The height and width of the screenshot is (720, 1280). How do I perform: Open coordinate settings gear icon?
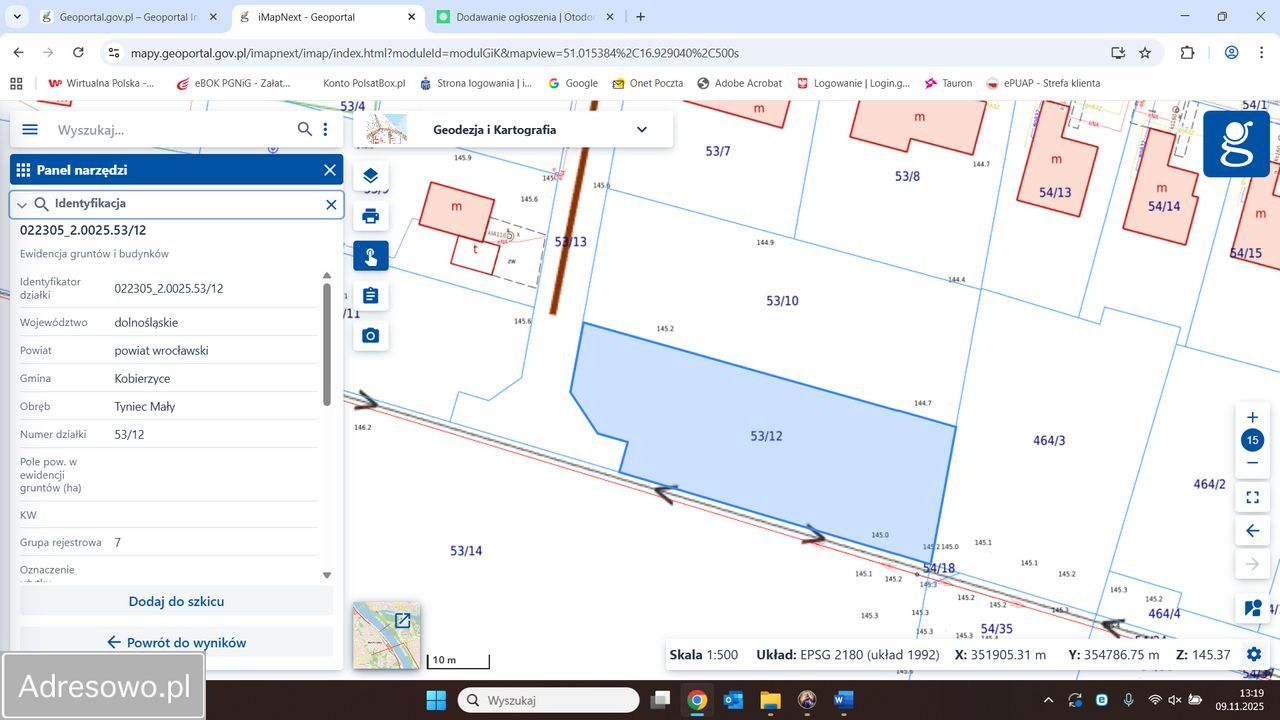(1254, 654)
